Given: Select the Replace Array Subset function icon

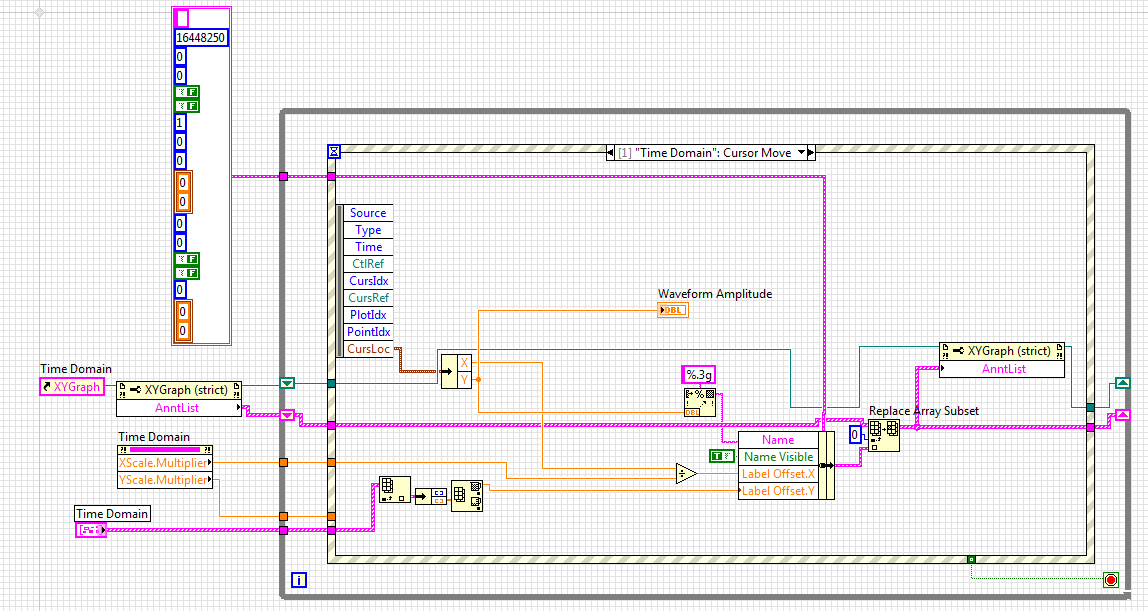Looking at the screenshot, I should point(884,435).
